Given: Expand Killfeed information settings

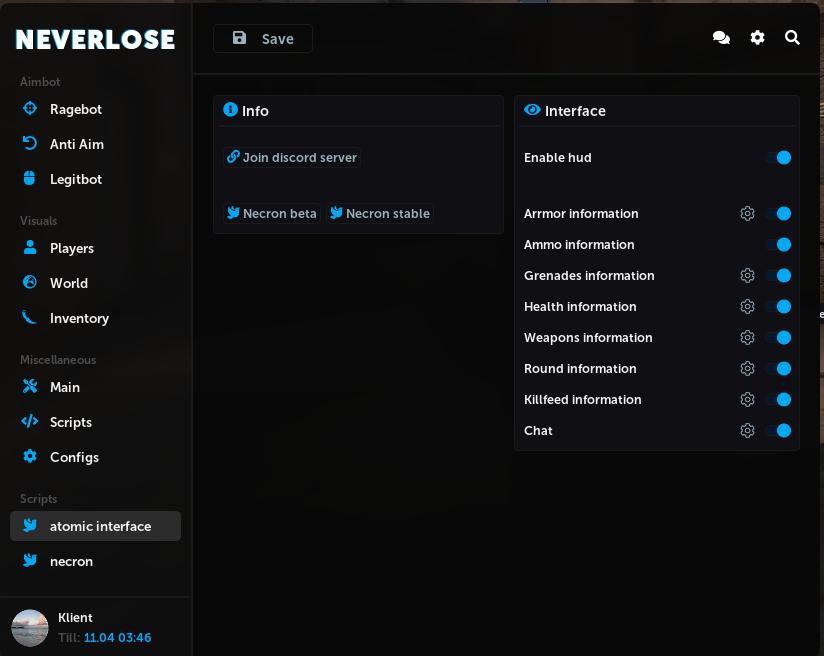Looking at the screenshot, I should (x=747, y=399).
